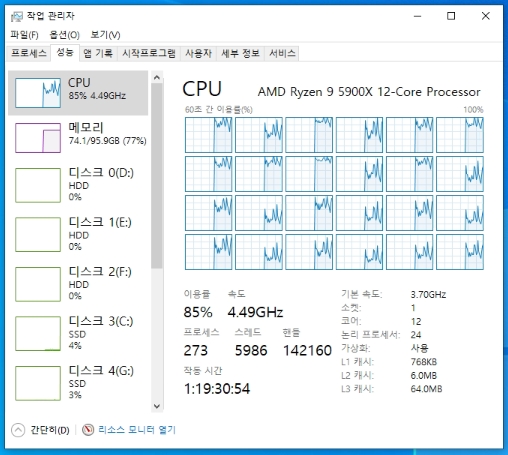The width and height of the screenshot is (508, 455).
Task: Open the 파일(F) menu
Action: click(24, 35)
